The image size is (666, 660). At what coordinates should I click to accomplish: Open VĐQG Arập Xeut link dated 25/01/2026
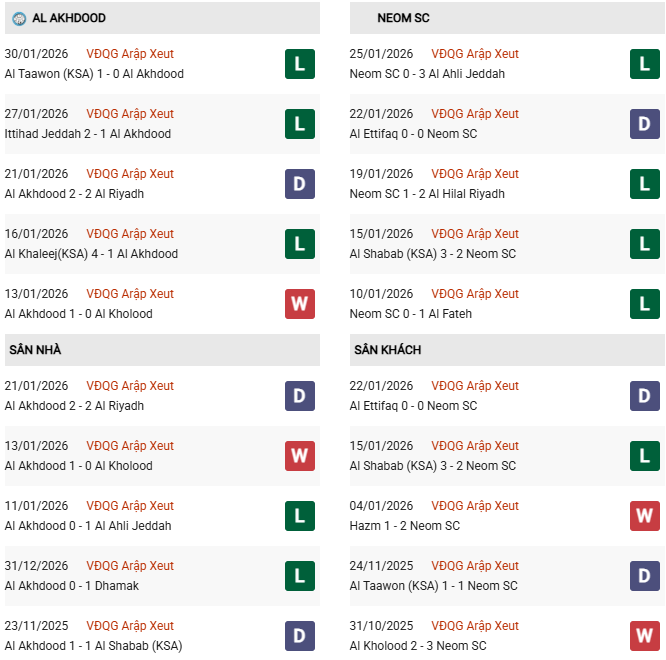[x=475, y=54]
